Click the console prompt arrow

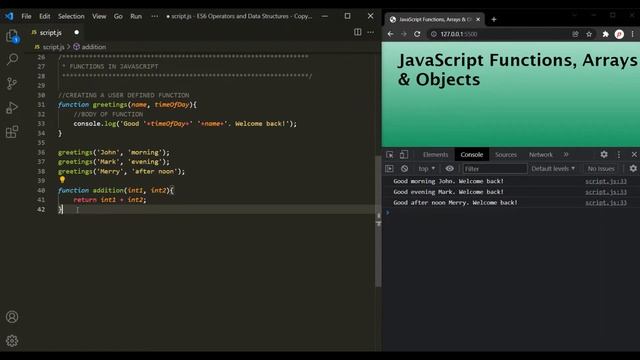point(388,212)
